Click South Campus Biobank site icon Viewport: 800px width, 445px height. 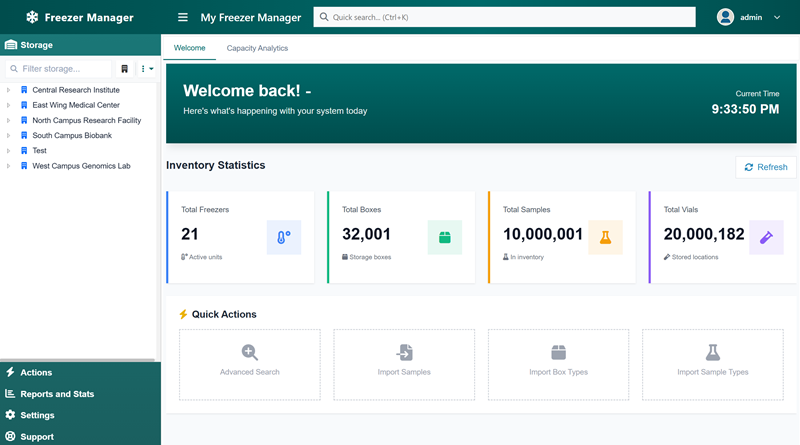24,135
